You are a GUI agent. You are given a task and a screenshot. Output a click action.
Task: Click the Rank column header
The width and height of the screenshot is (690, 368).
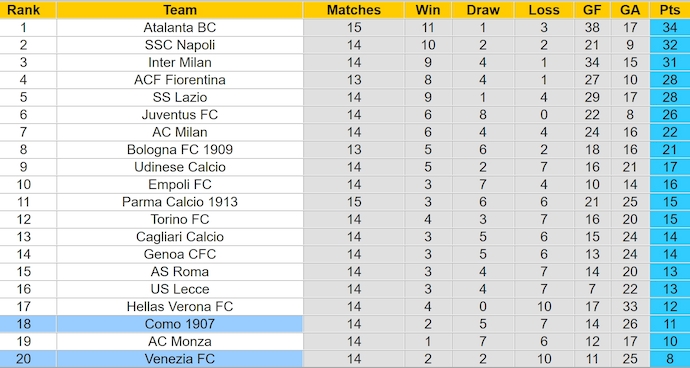(23, 10)
